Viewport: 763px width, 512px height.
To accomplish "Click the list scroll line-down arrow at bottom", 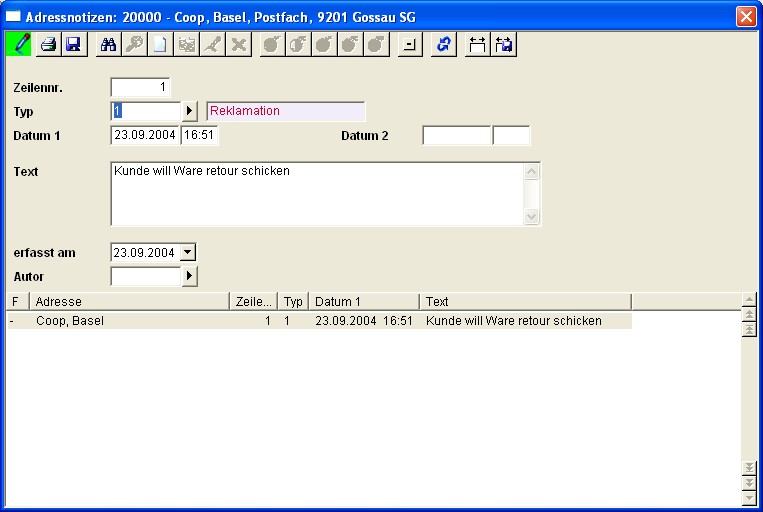I will tap(749, 498).
